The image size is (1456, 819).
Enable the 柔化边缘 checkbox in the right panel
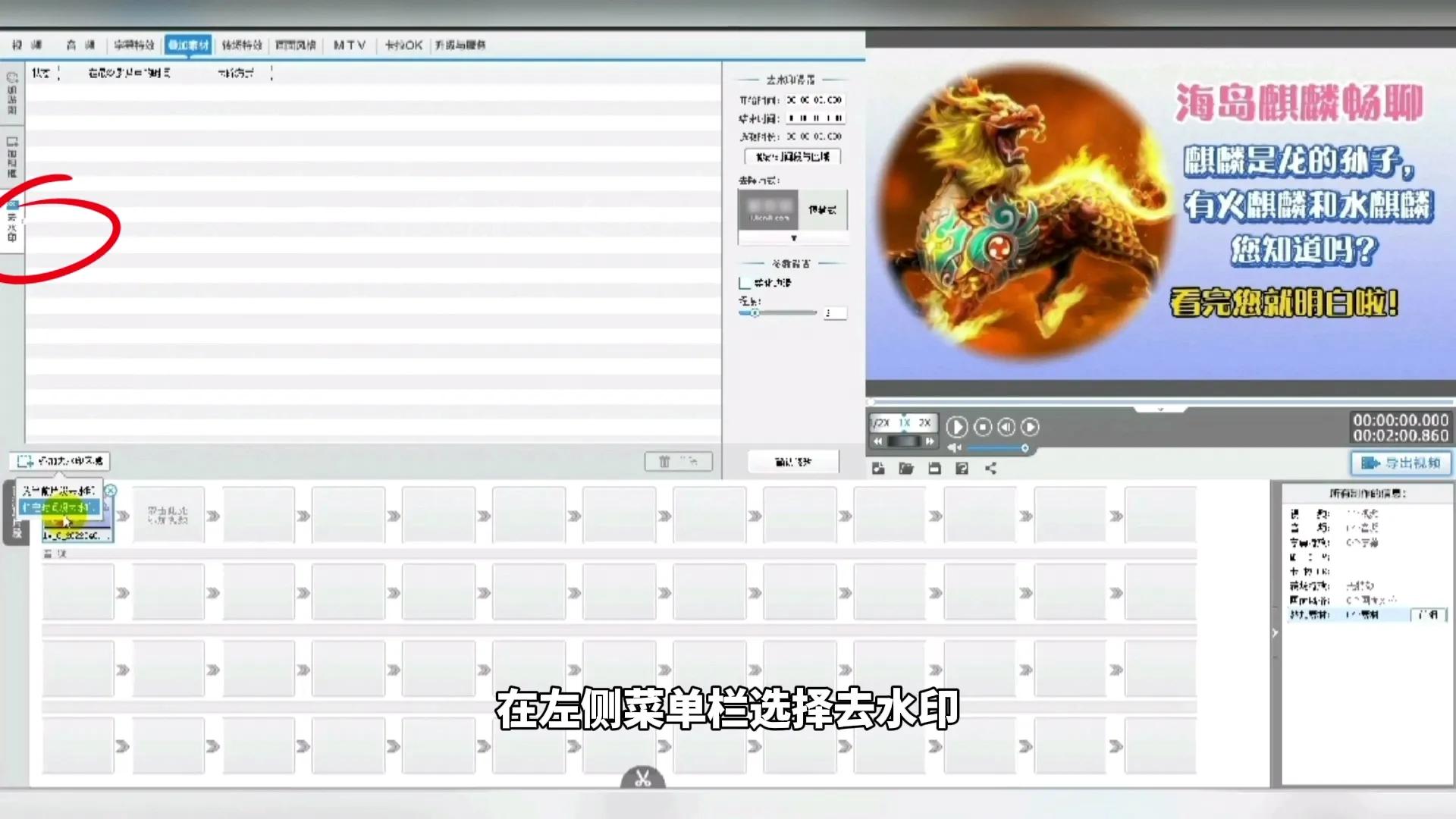[x=745, y=282]
